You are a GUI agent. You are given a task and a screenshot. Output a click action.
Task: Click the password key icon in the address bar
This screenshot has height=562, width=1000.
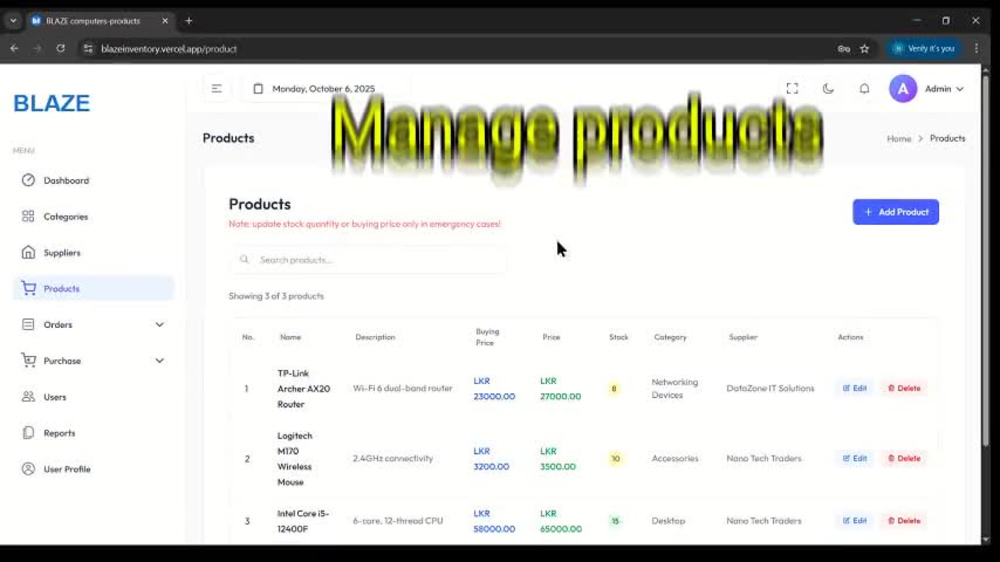(844, 48)
